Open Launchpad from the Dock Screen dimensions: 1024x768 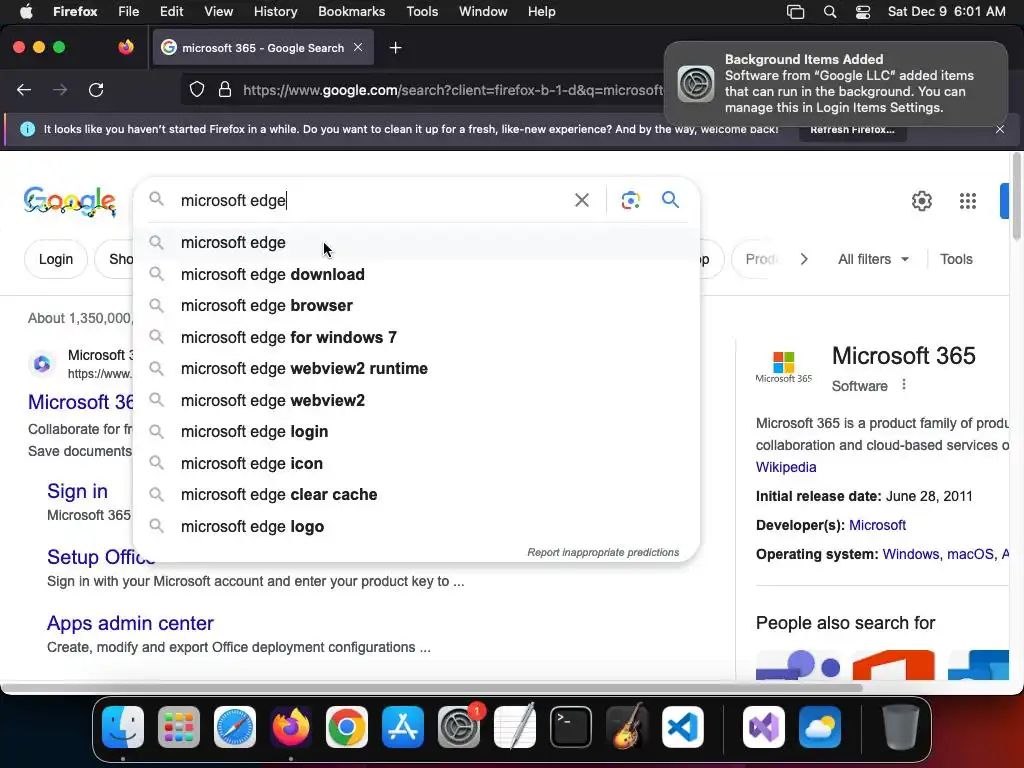click(179, 727)
